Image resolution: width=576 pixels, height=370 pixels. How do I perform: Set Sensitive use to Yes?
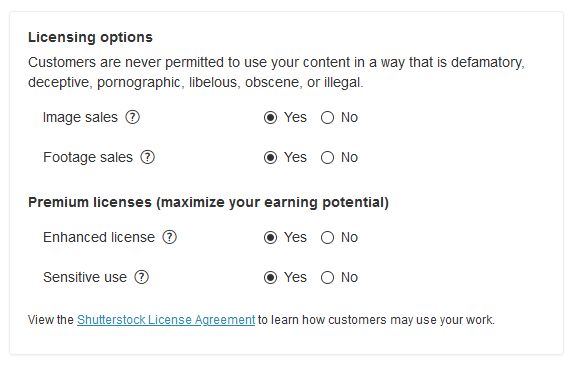(x=270, y=278)
